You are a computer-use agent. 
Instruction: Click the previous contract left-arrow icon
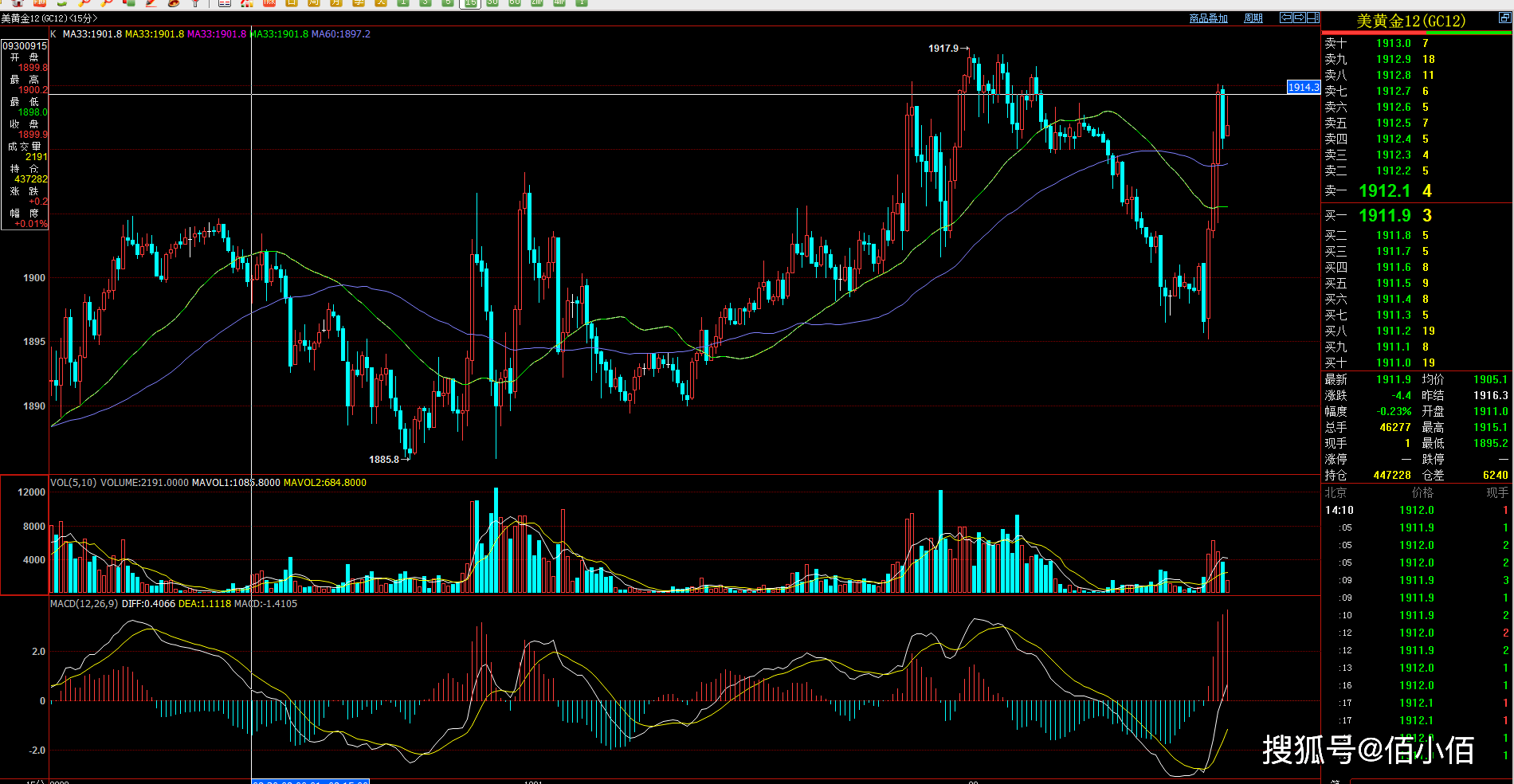coord(1285,18)
